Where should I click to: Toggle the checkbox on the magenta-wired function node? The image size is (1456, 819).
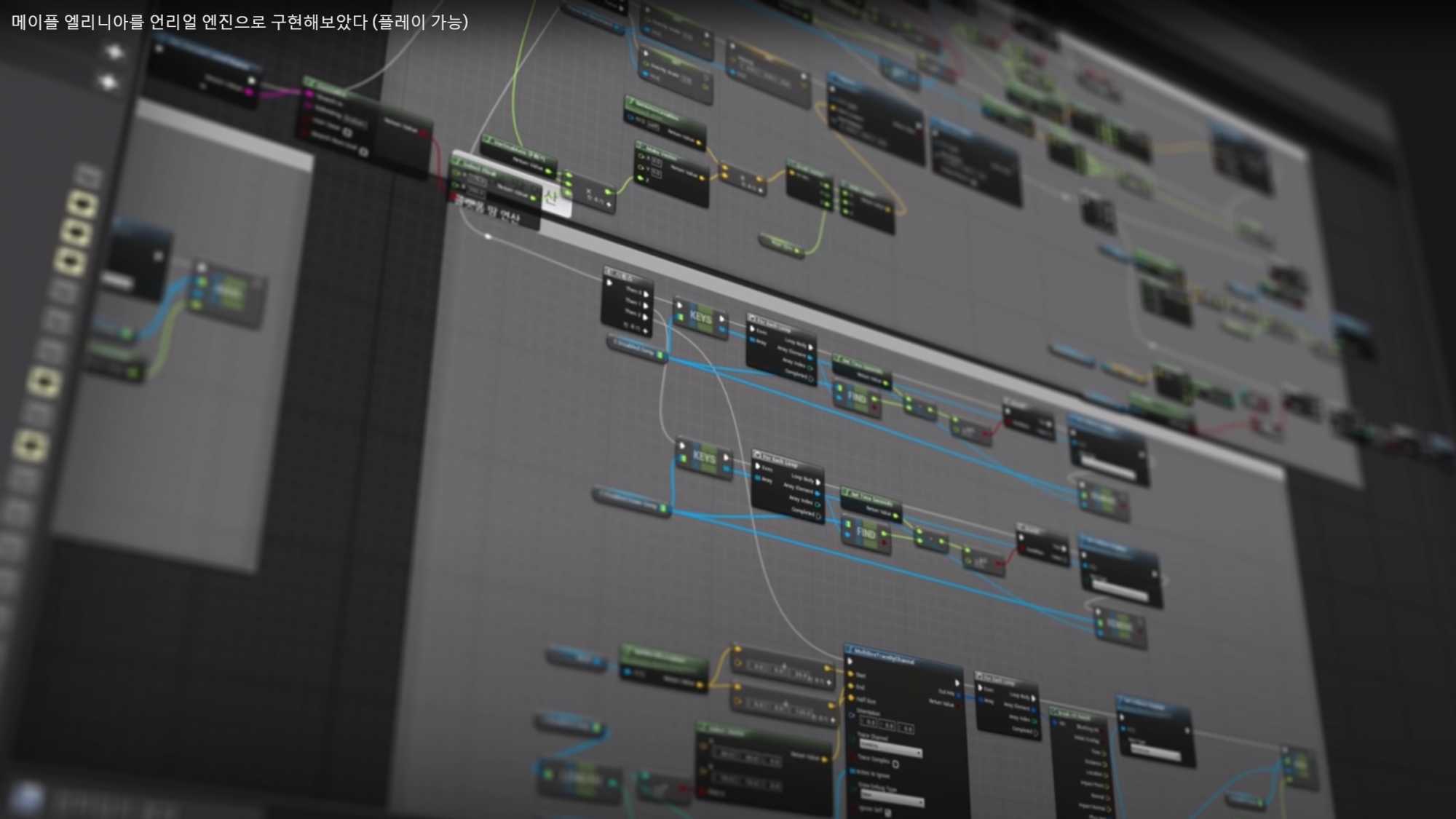tap(347, 133)
